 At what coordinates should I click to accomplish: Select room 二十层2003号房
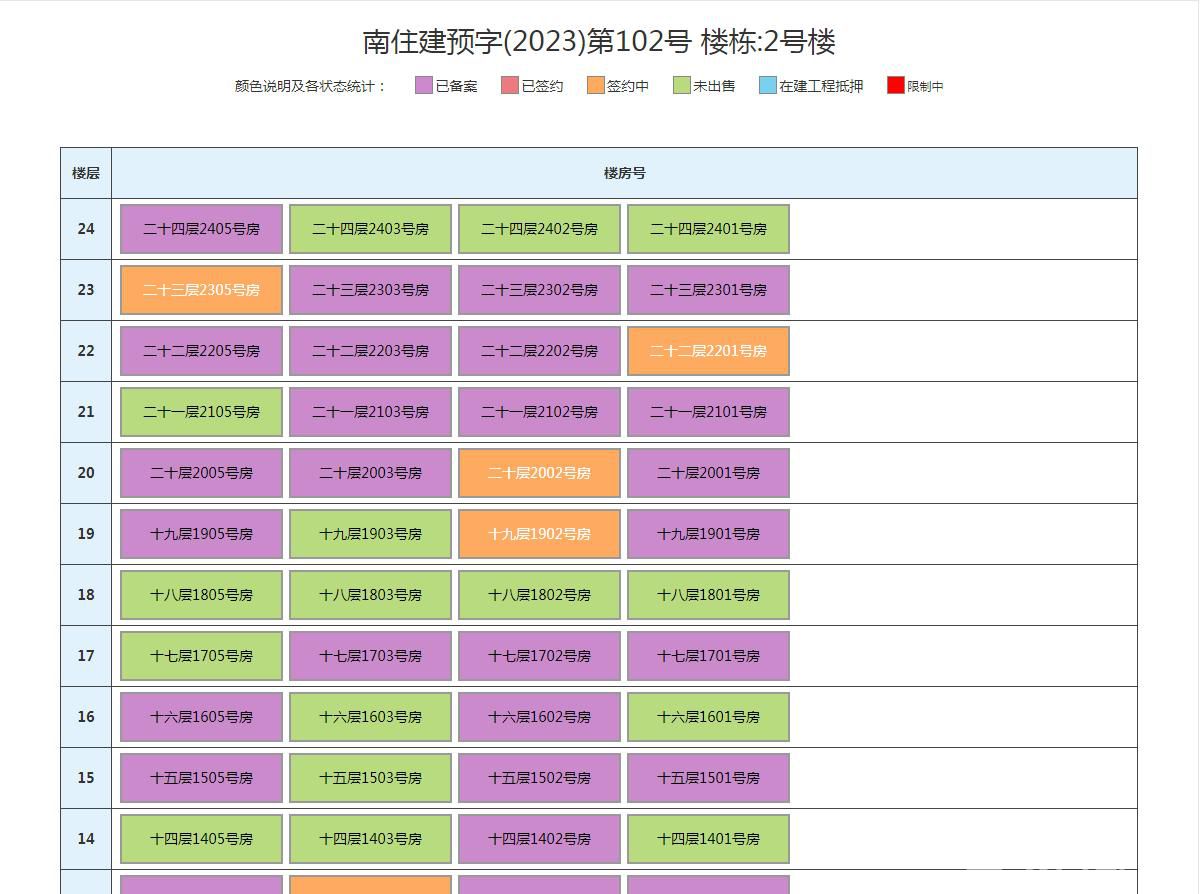pyautogui.click(x=370, y=473)
